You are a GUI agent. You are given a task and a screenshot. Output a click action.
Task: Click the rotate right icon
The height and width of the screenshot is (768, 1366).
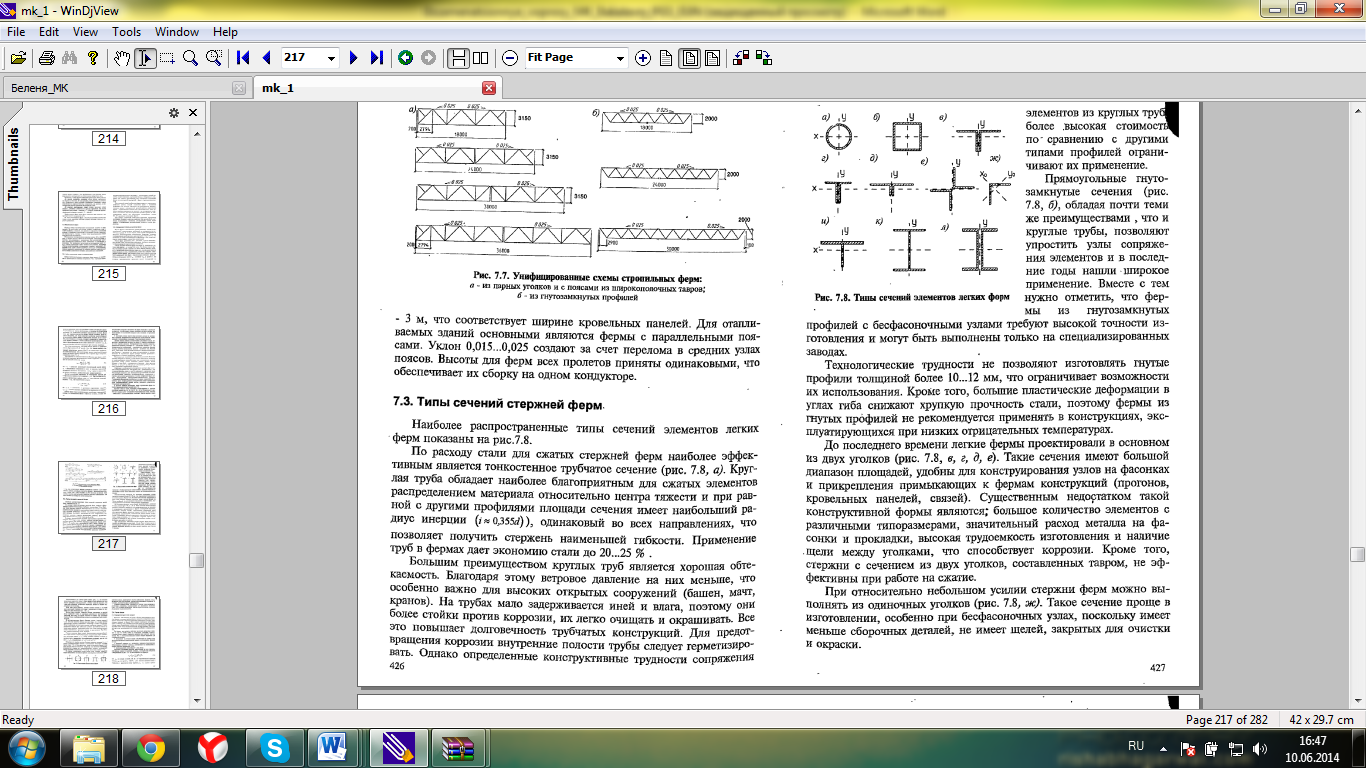[764, 58]
